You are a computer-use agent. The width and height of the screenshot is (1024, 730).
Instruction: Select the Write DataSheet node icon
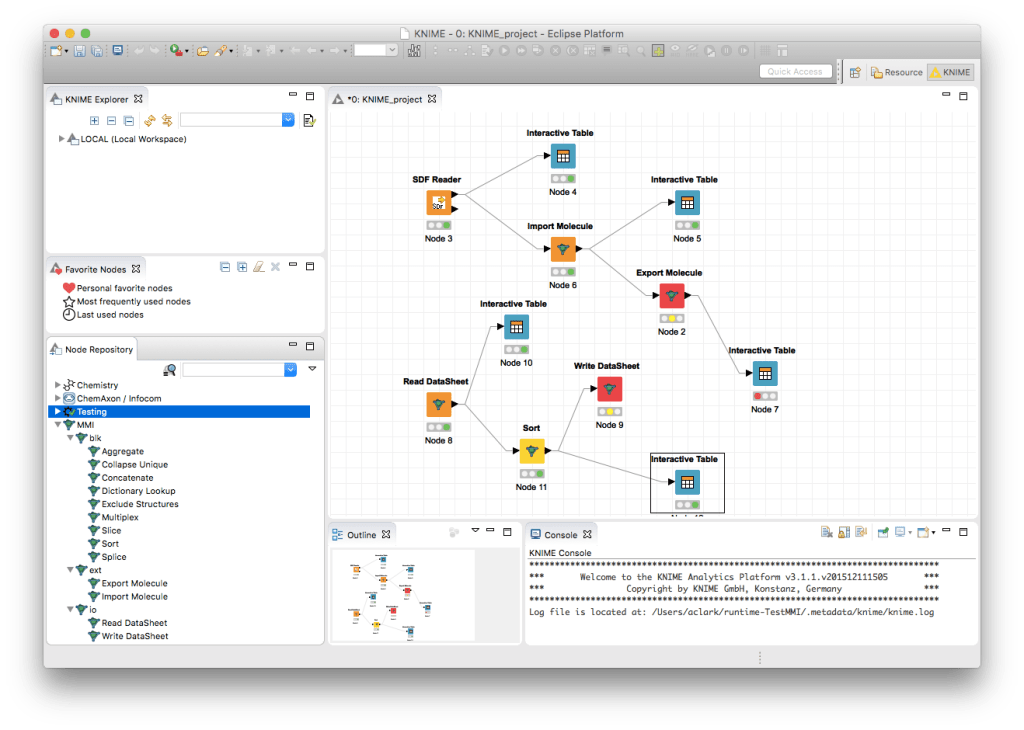click(609, 389)
